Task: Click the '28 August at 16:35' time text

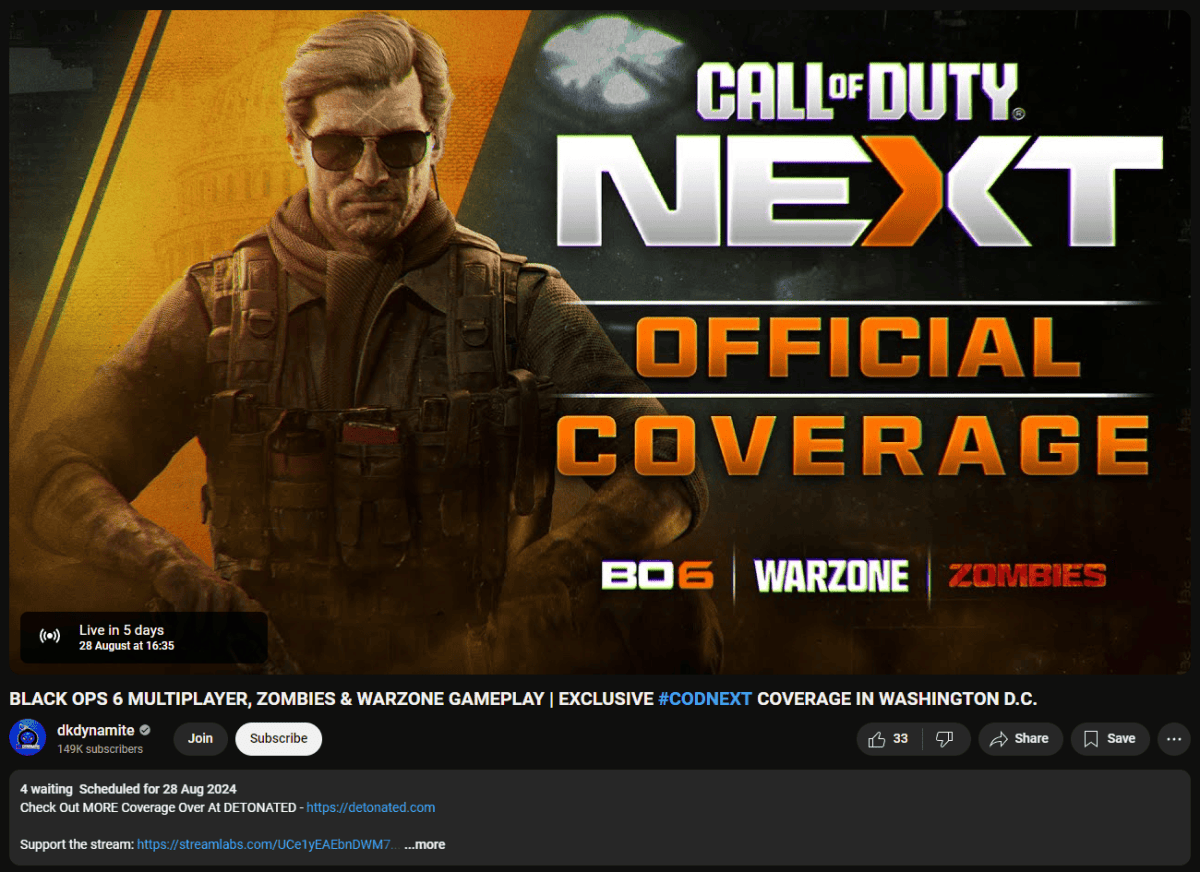Action: [x=127, y=646]
